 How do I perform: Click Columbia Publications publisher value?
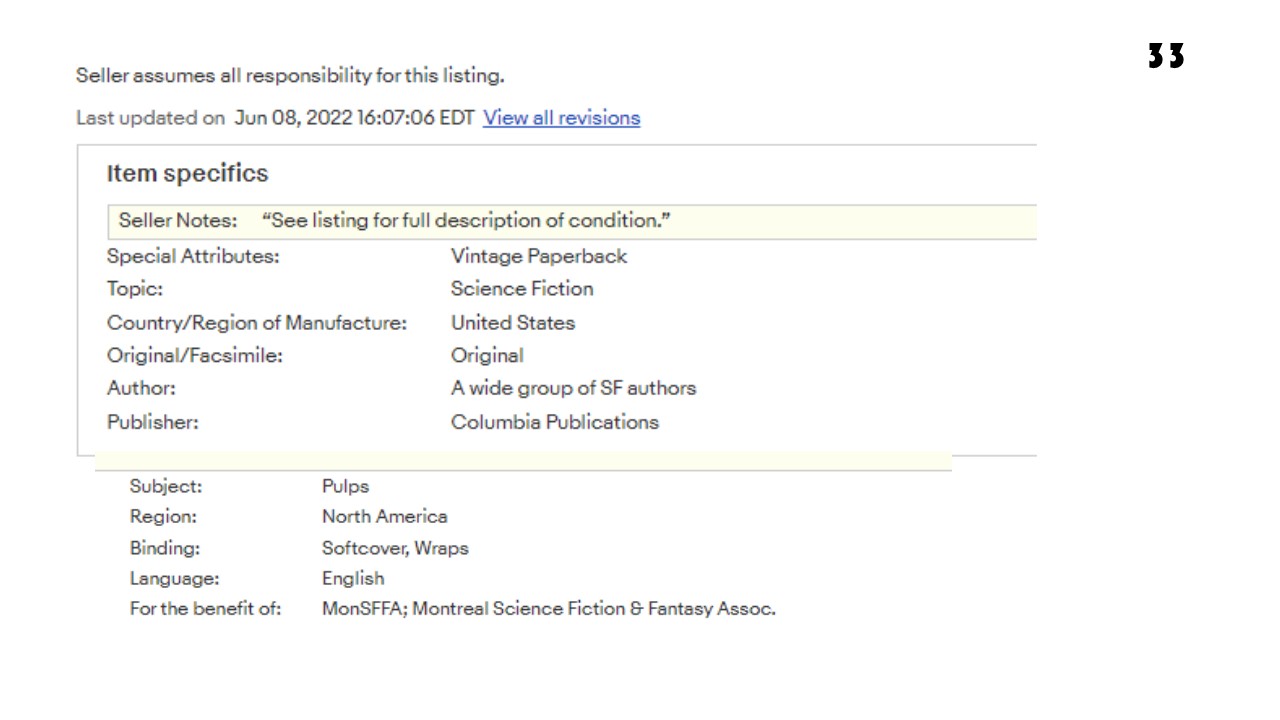554,422
